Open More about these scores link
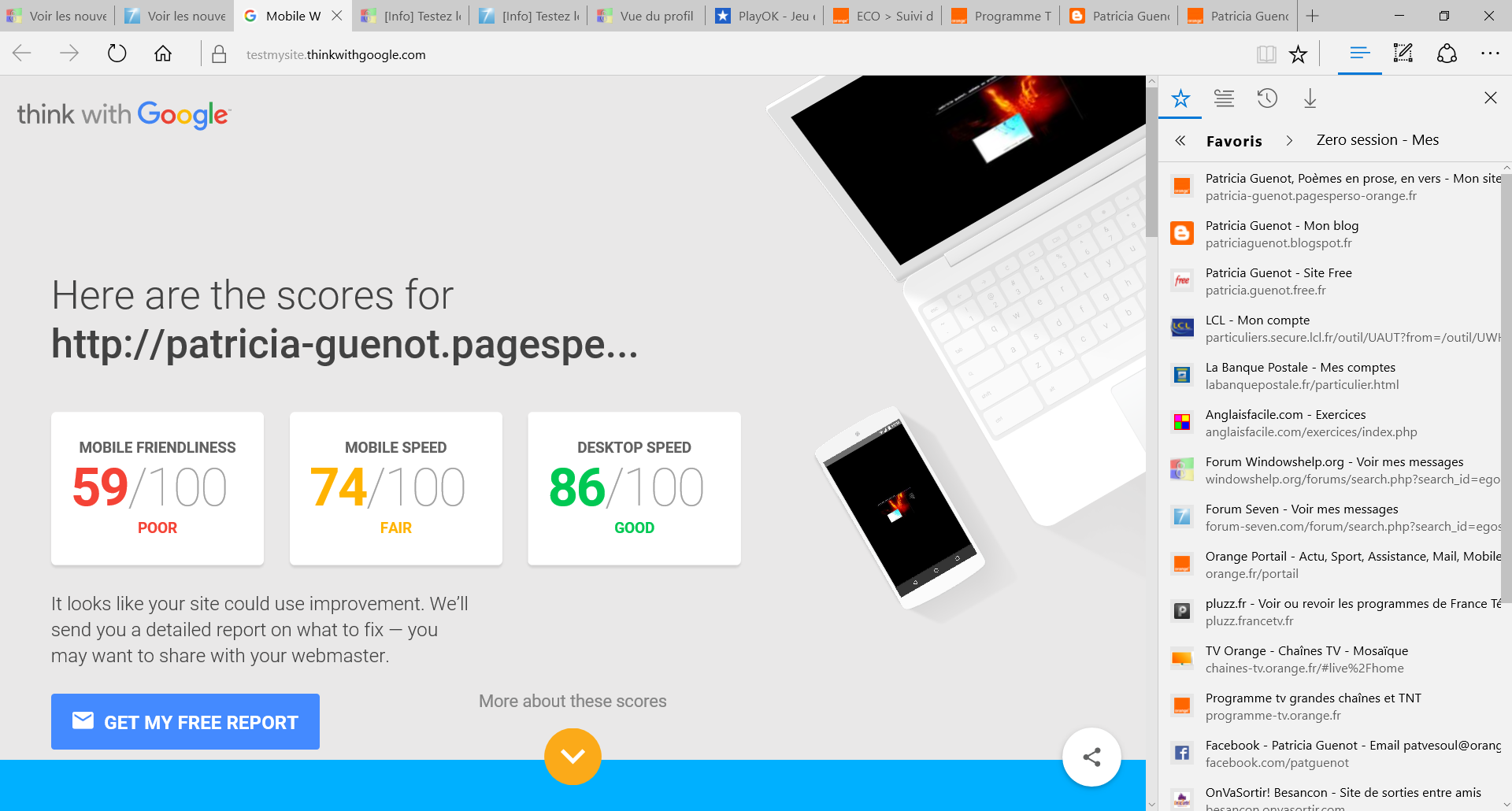 point(573,701)
